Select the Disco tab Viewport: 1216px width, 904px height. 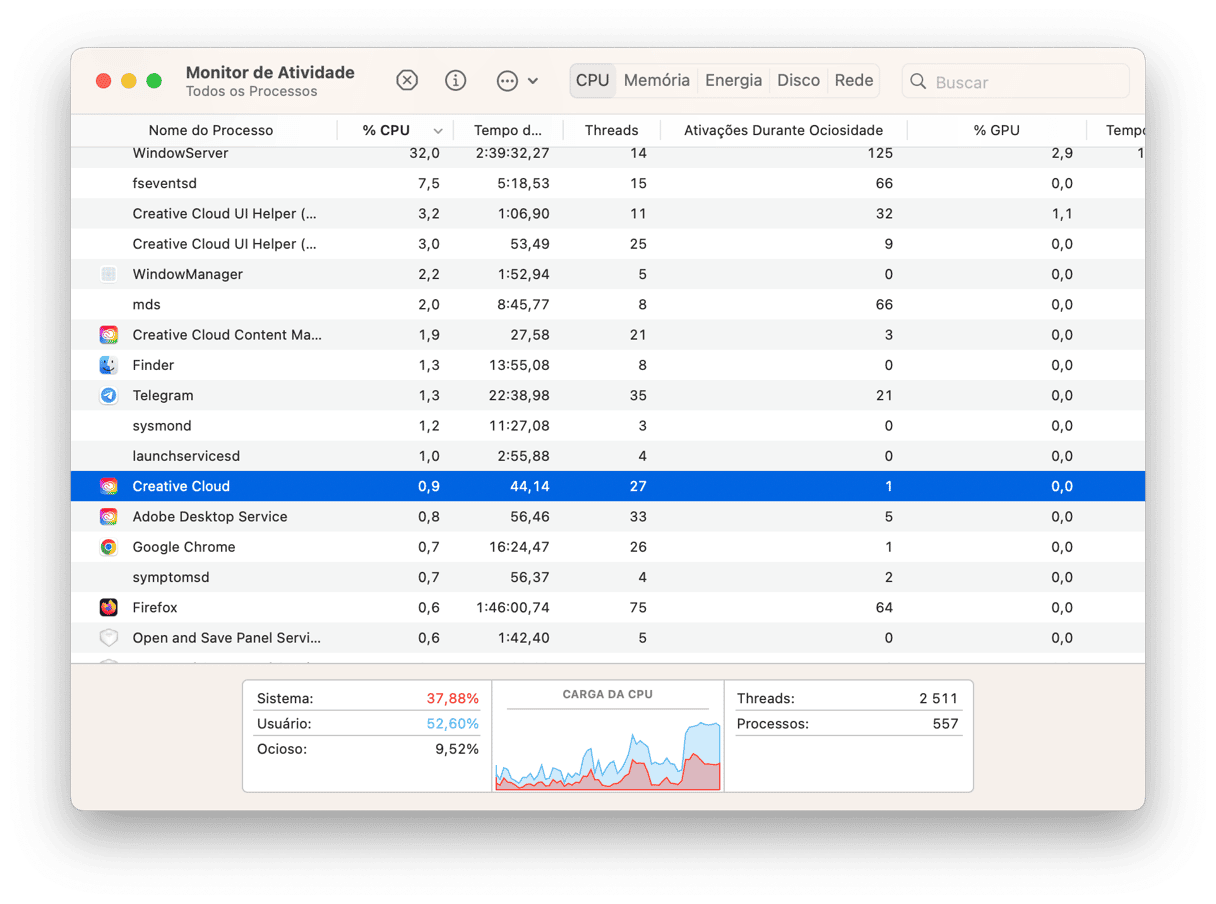point(798,81)
